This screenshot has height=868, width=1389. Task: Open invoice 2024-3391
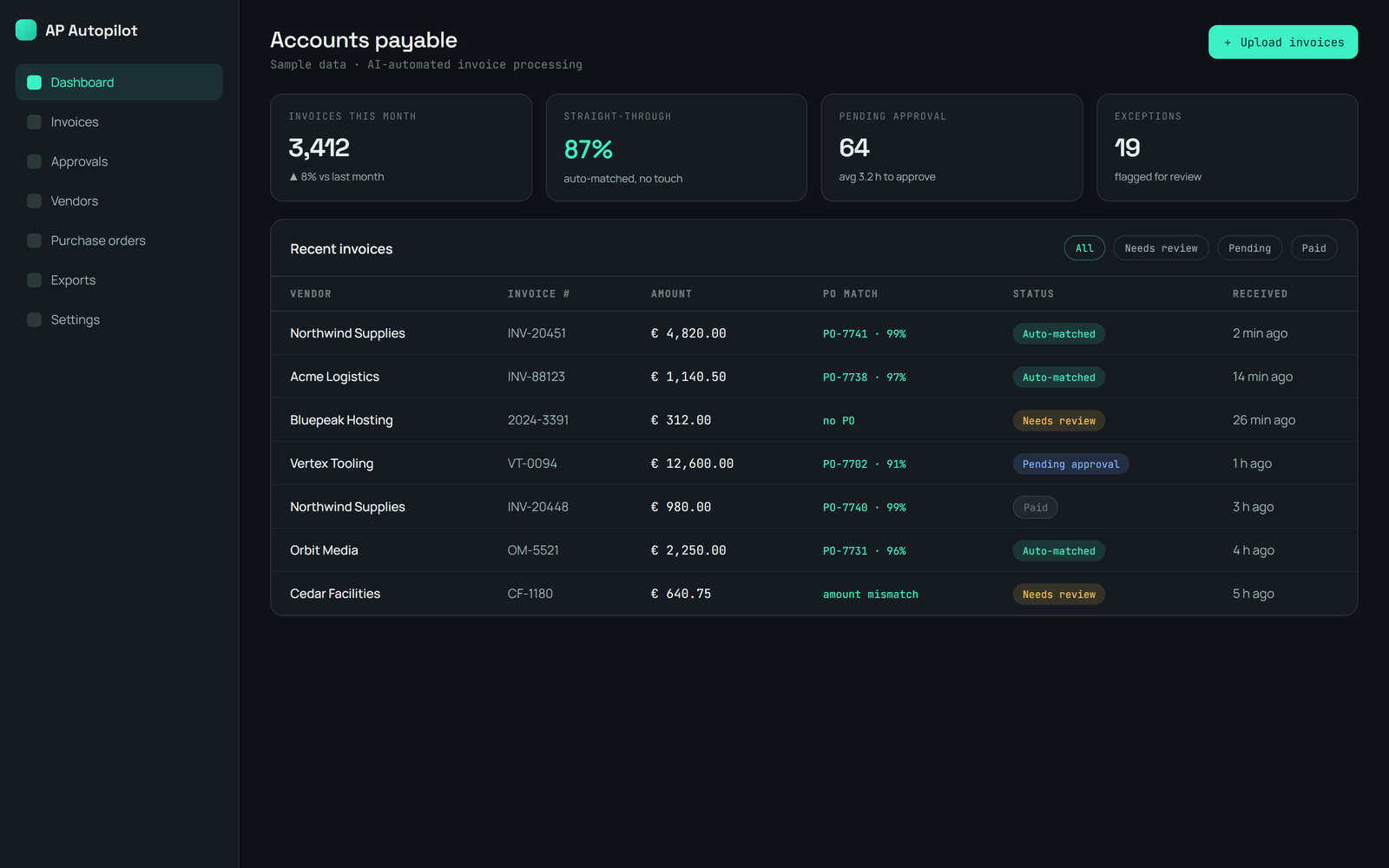[538, 420]
